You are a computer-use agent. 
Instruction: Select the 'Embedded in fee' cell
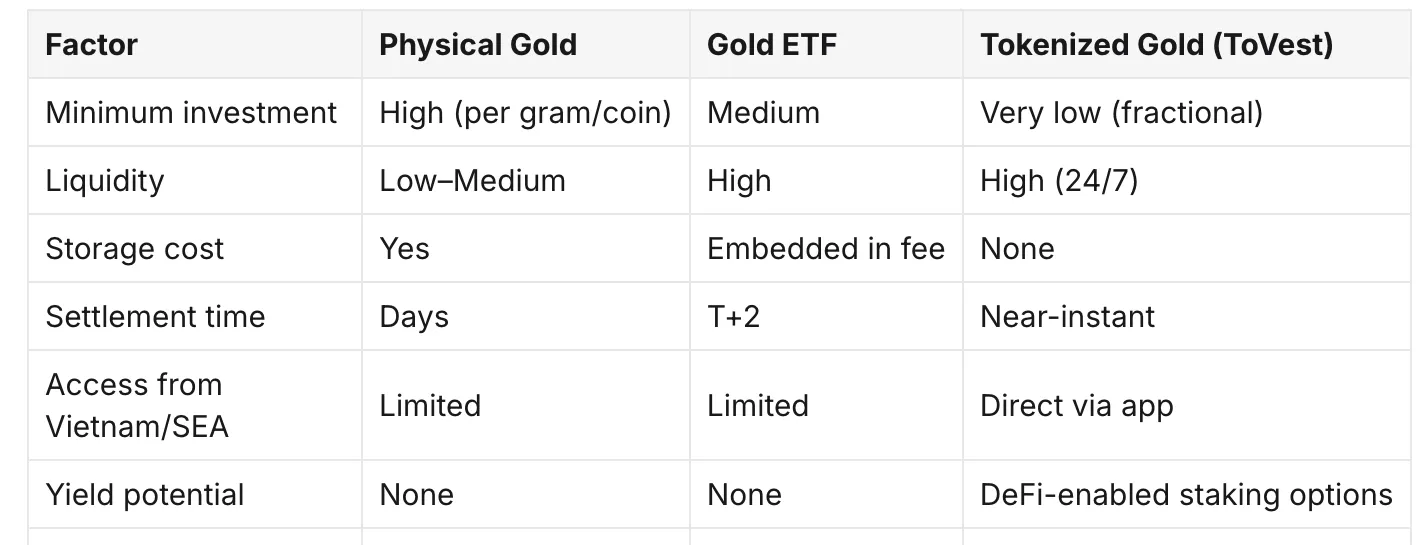pos(826,248)
